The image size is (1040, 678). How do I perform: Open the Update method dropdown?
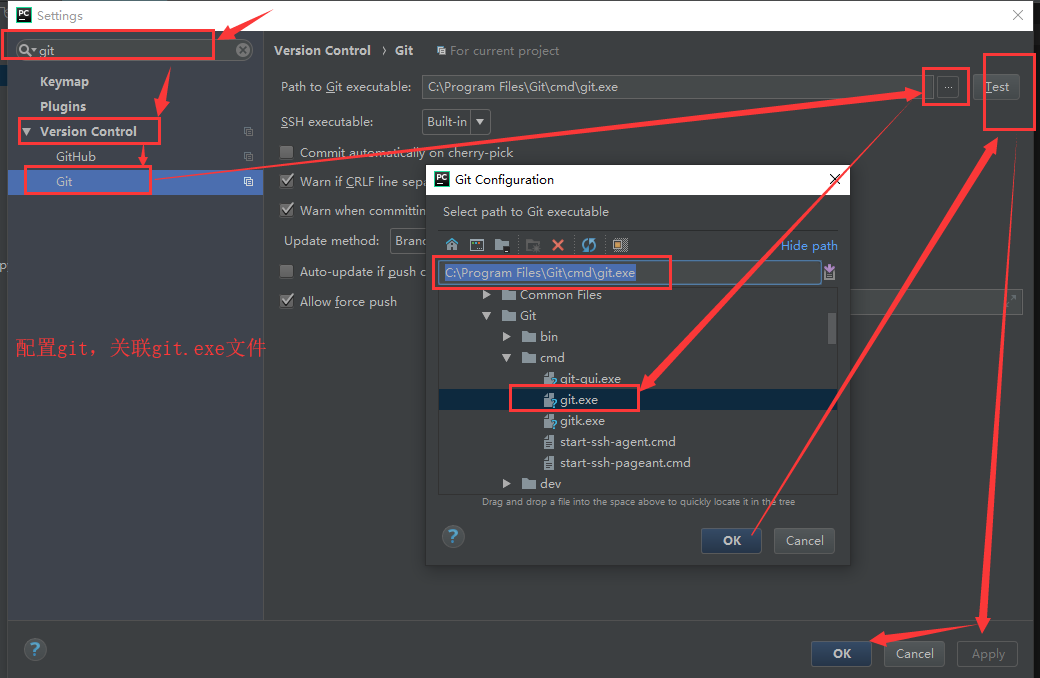click(408, 241)
